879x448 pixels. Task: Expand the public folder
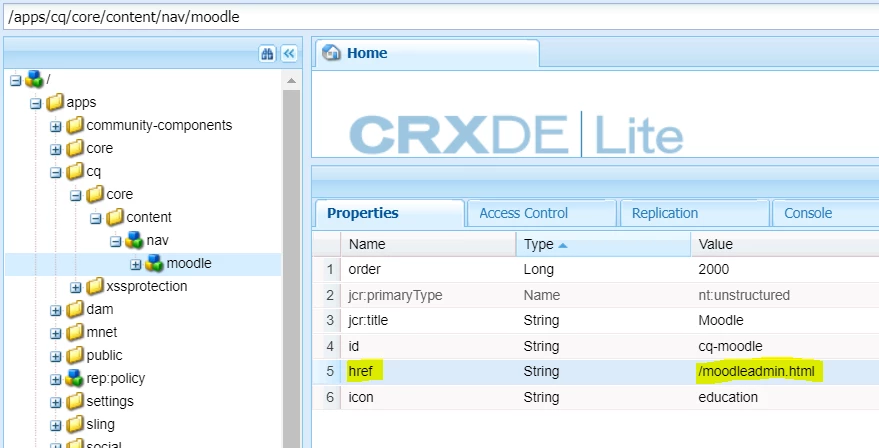click(x=55, y=357)
